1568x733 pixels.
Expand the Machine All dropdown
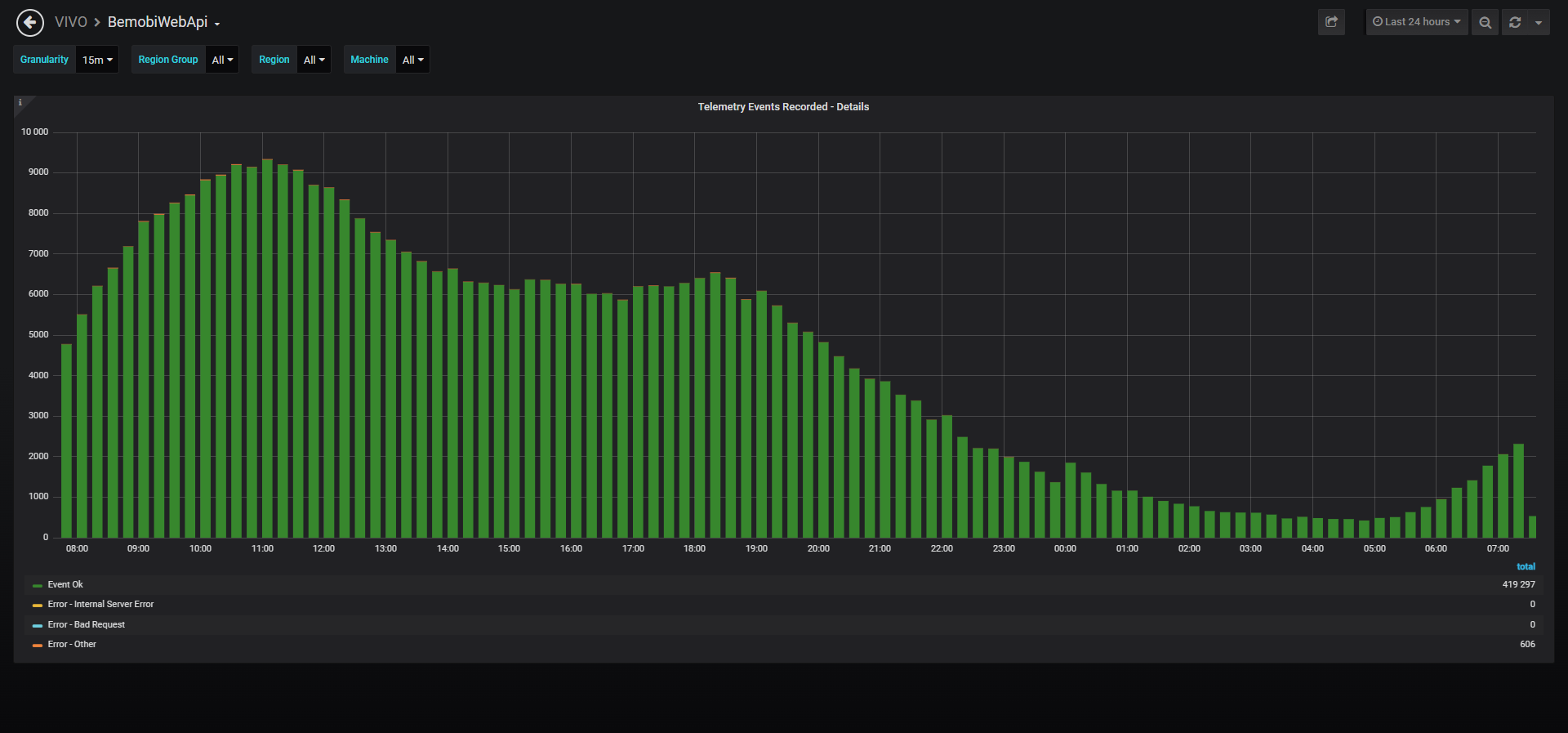click(412, 60)
